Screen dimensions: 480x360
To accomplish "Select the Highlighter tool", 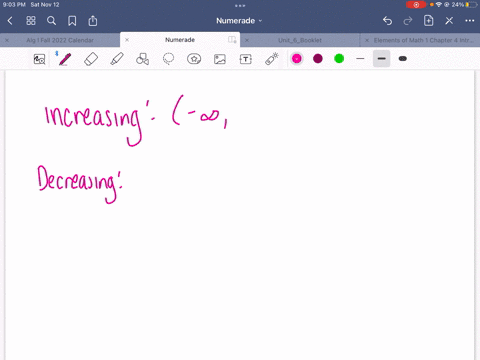I will 117,59.
